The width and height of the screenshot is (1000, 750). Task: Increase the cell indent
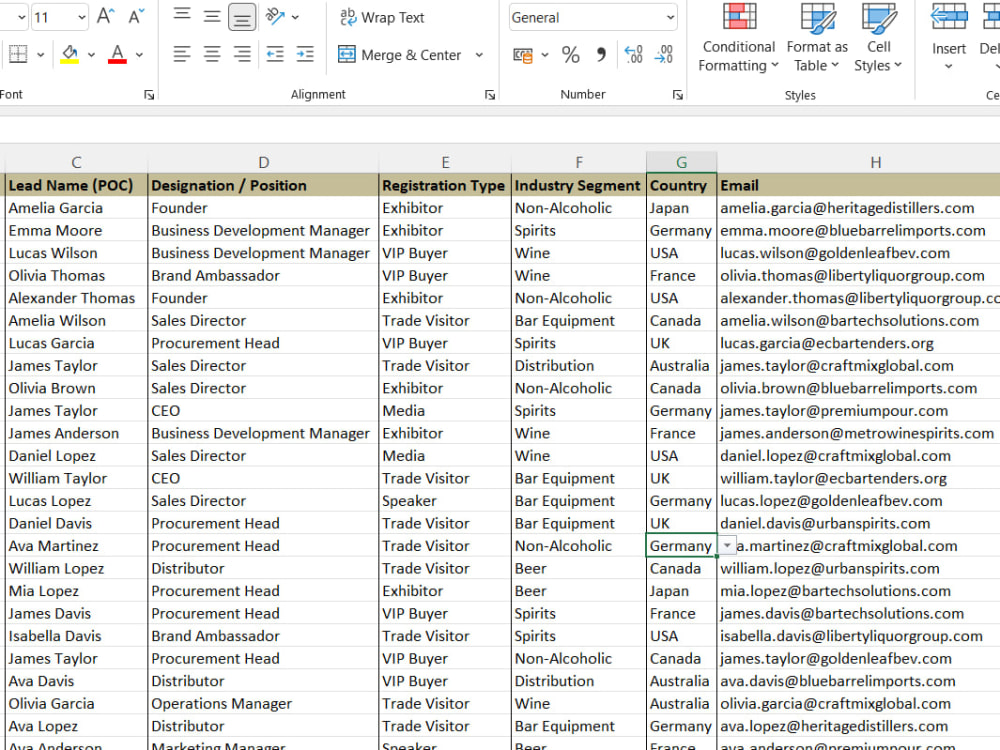coord(305,54)
